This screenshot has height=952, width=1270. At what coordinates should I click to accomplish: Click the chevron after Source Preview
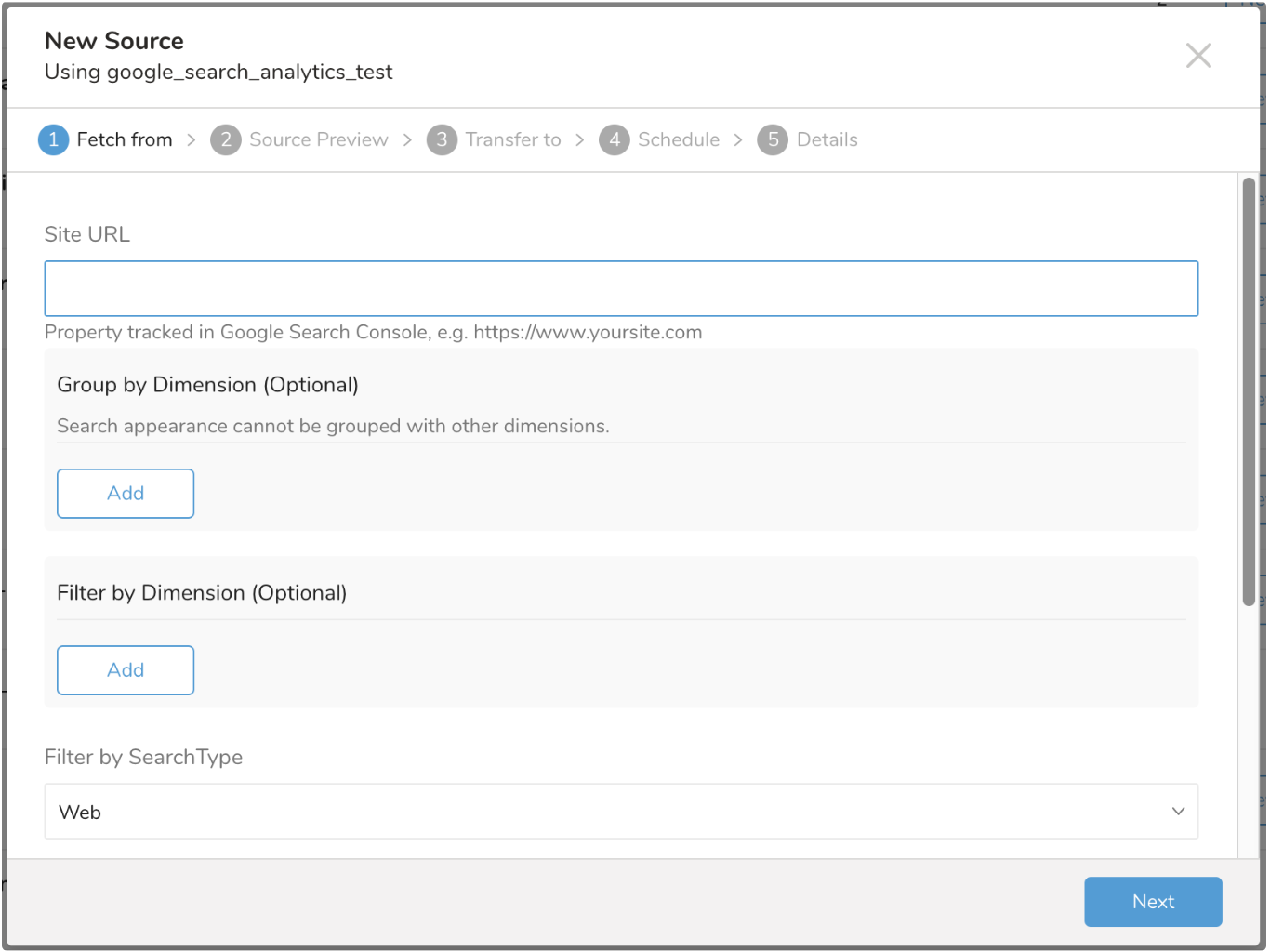coord(407,139)
